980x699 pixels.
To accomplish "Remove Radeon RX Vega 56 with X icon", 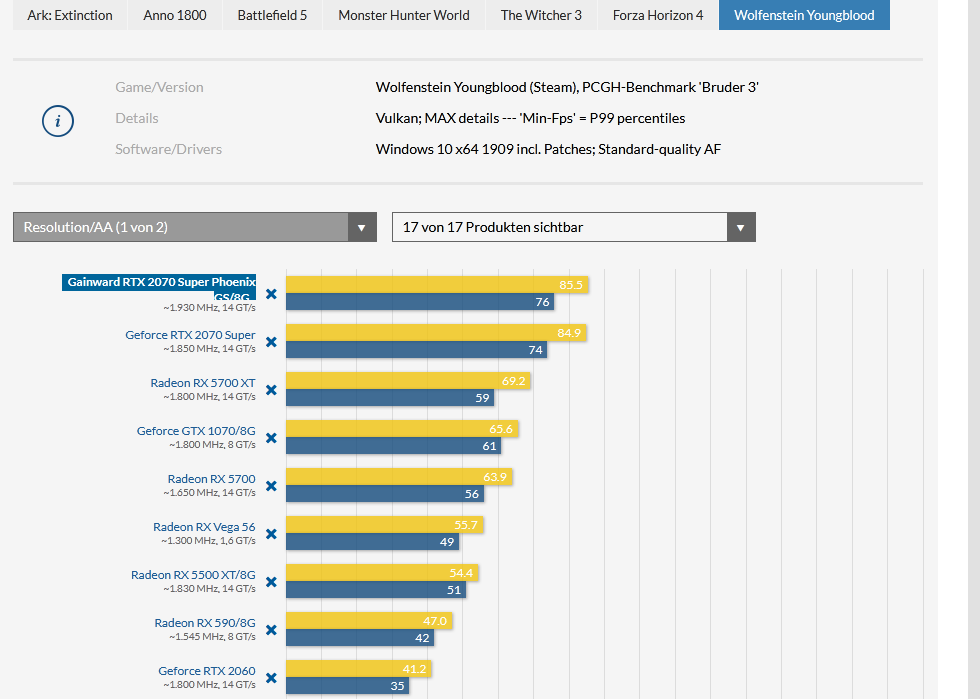I will tap(271, 534).
